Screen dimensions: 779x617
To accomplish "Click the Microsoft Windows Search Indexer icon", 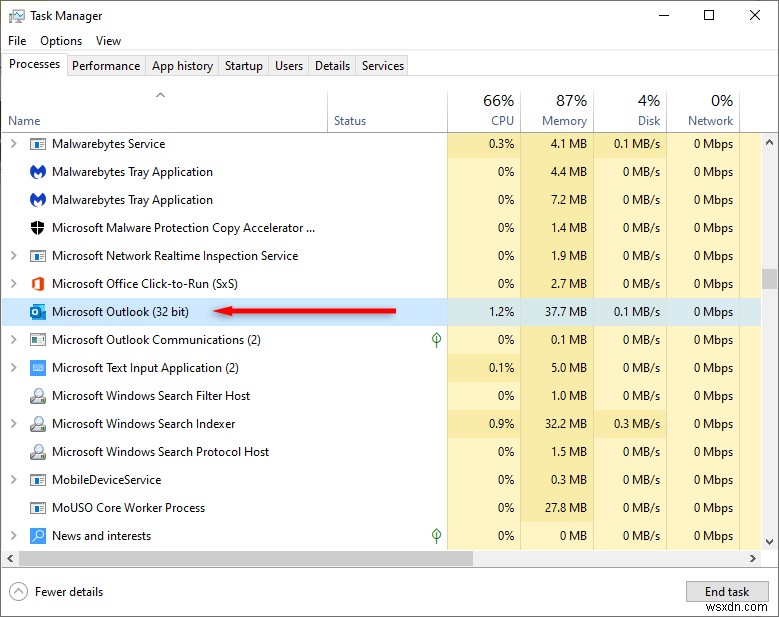I will (38, 424).
